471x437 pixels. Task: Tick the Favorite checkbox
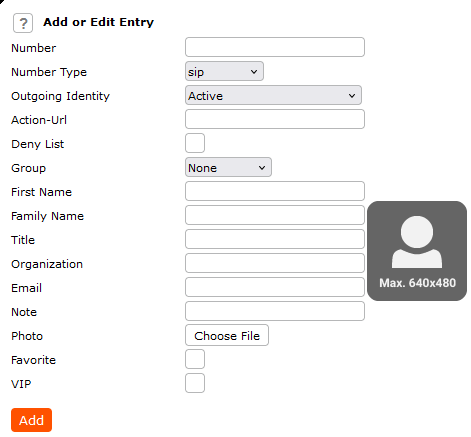[195, 359]
